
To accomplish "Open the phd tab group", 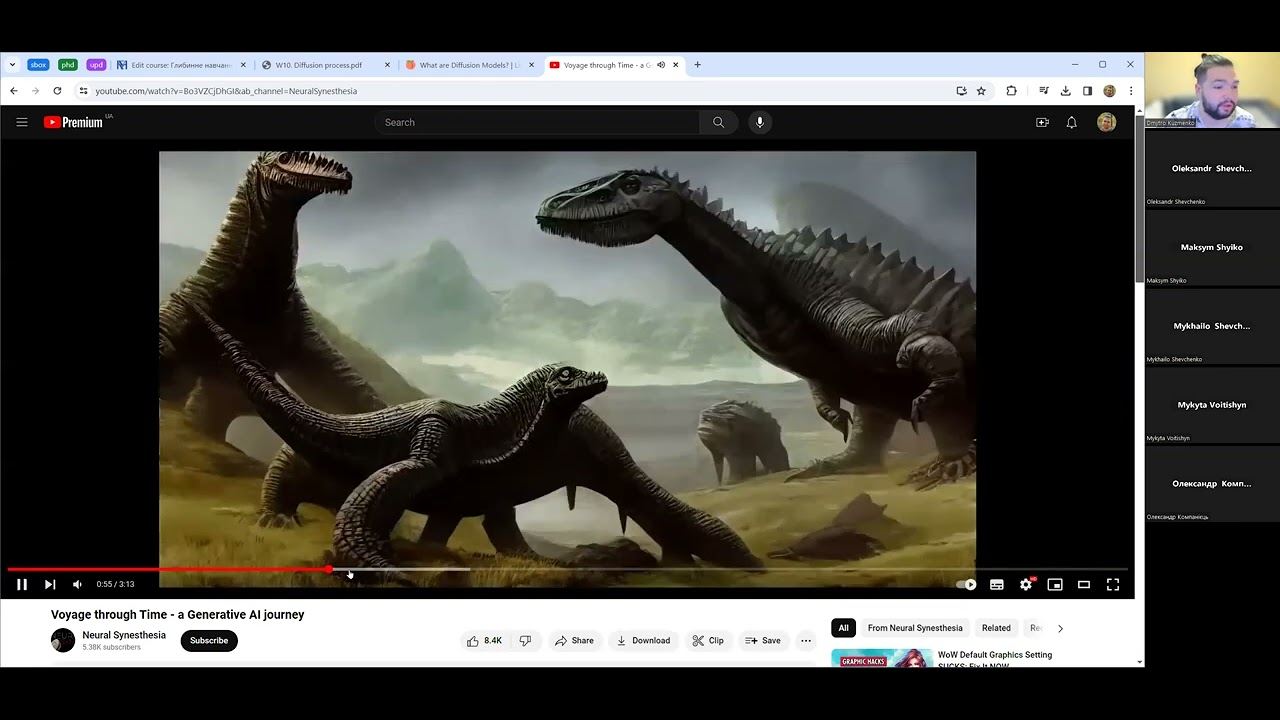I will 67,65.
